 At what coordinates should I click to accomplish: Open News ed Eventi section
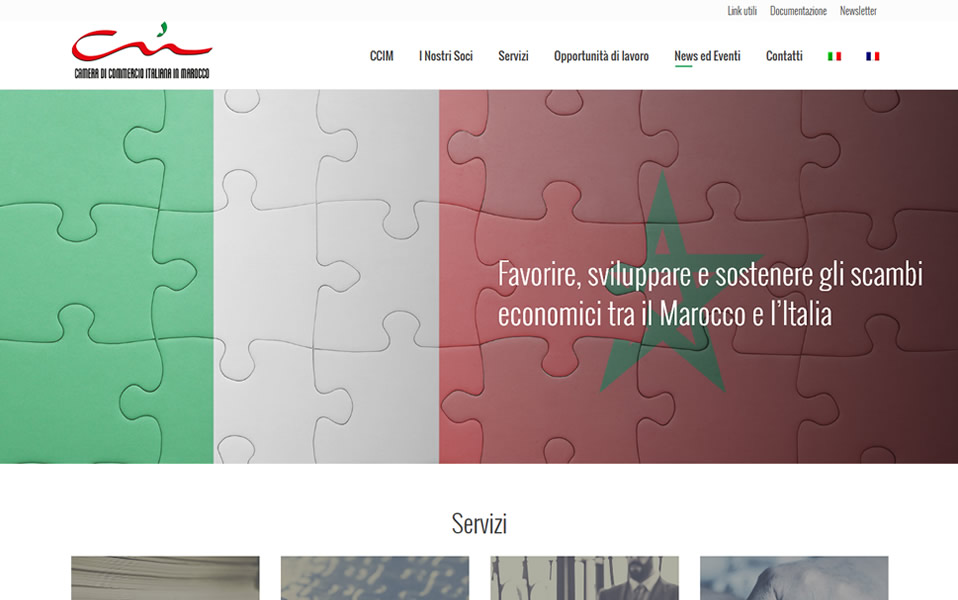click(x=708, y=56)
